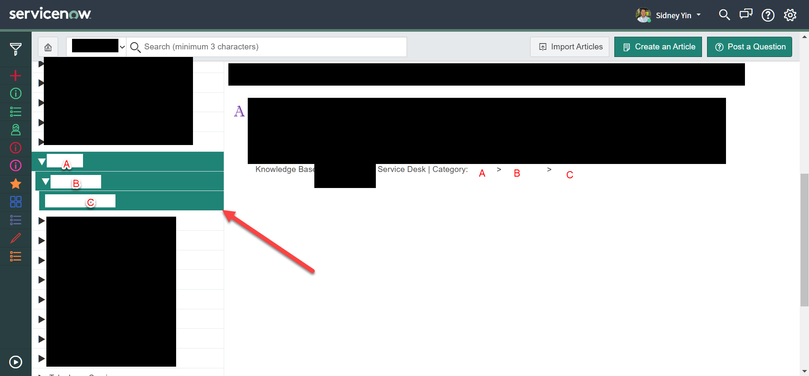Click the circular play button in sidebar
This screenshot has width=809, height=376.
(x=15, y=362)
